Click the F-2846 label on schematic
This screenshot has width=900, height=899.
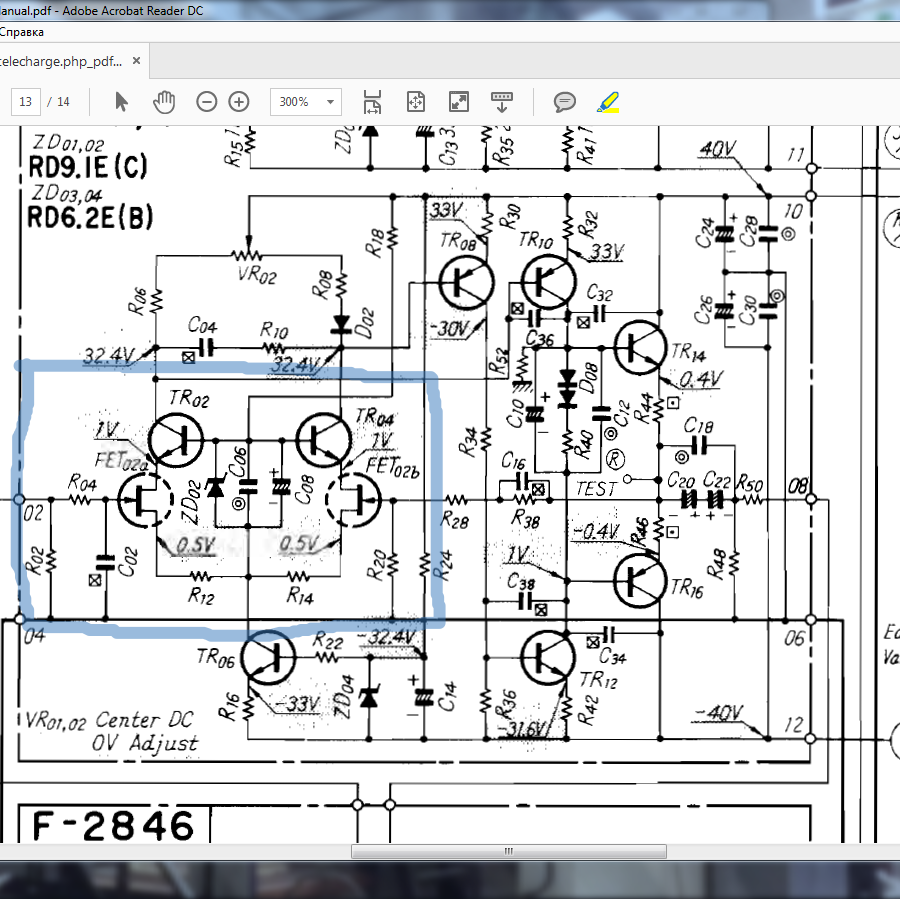pyautogui.click(x=113, y=826)
